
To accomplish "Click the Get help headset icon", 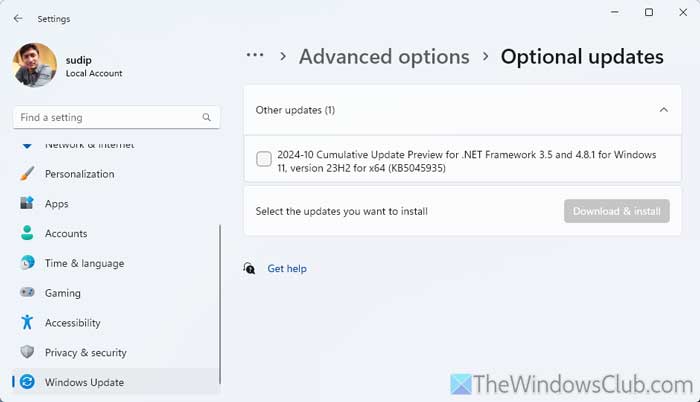I will coord(249,268).
